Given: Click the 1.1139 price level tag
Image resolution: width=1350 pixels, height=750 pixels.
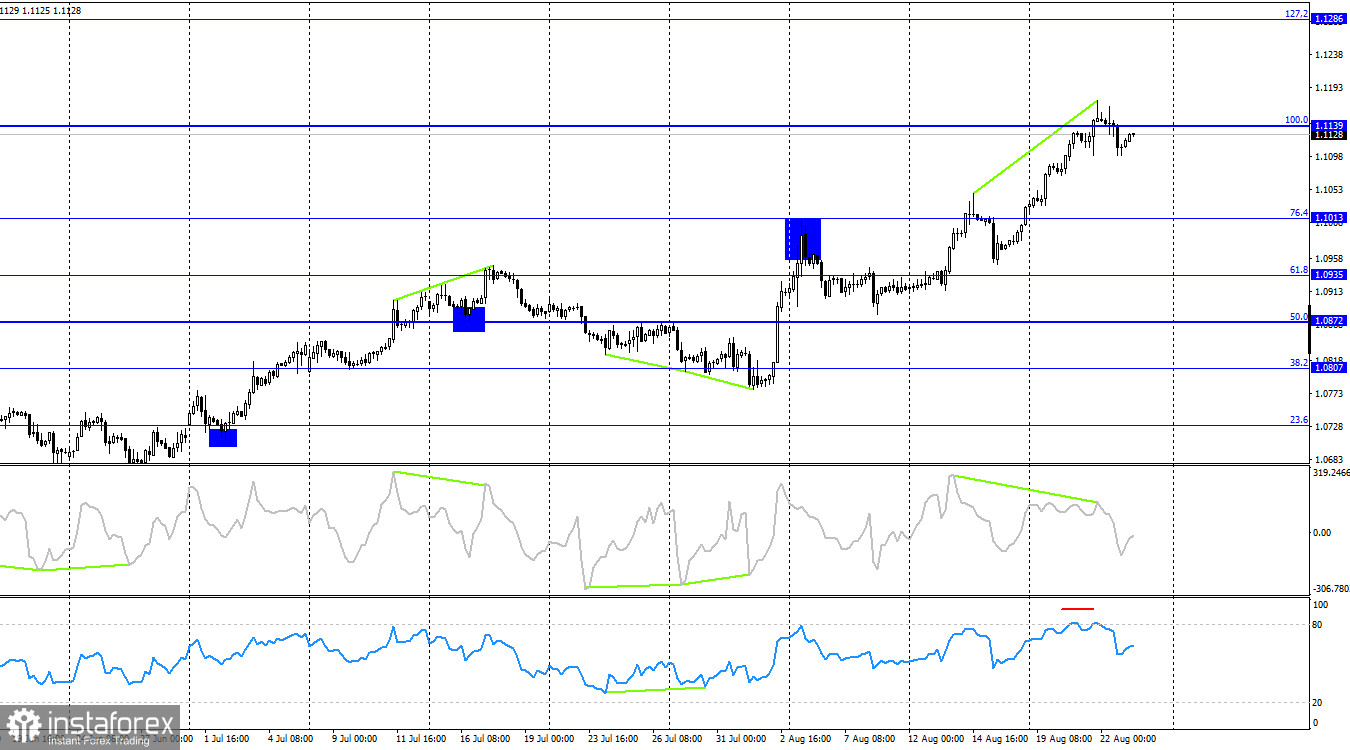Looking at the screenshot, I should click(x=1329, y=125).
